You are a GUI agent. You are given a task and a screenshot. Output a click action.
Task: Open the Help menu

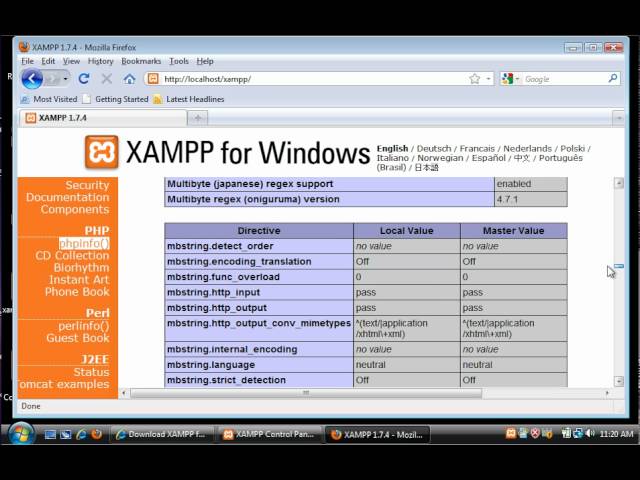205,61
